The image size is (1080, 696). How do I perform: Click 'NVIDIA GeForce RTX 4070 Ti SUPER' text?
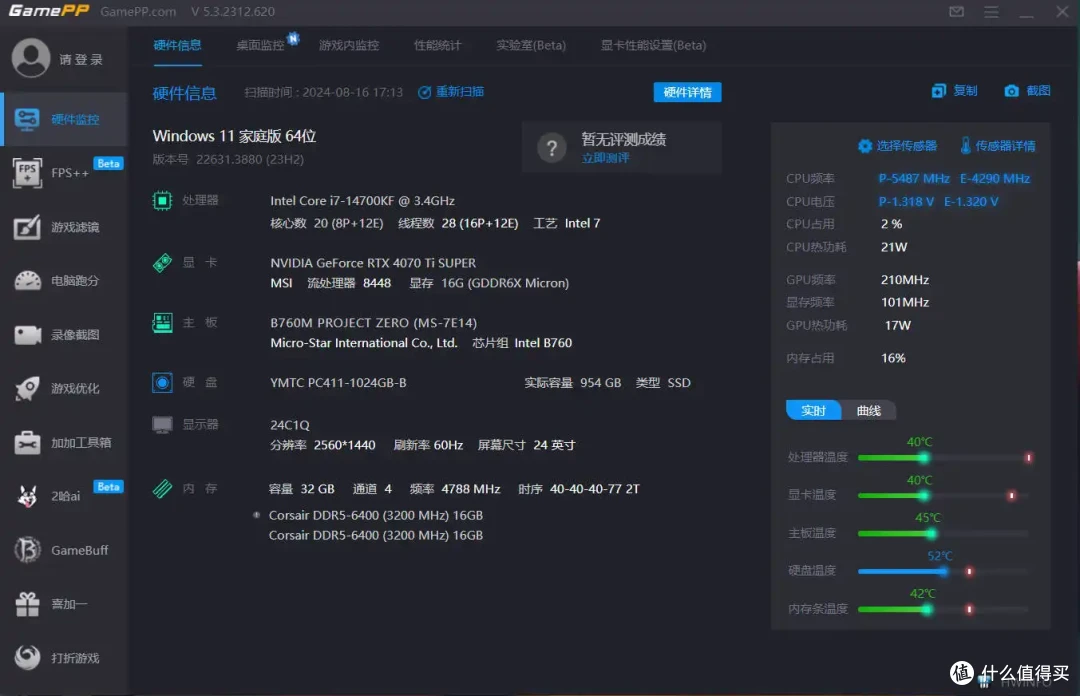373,263
